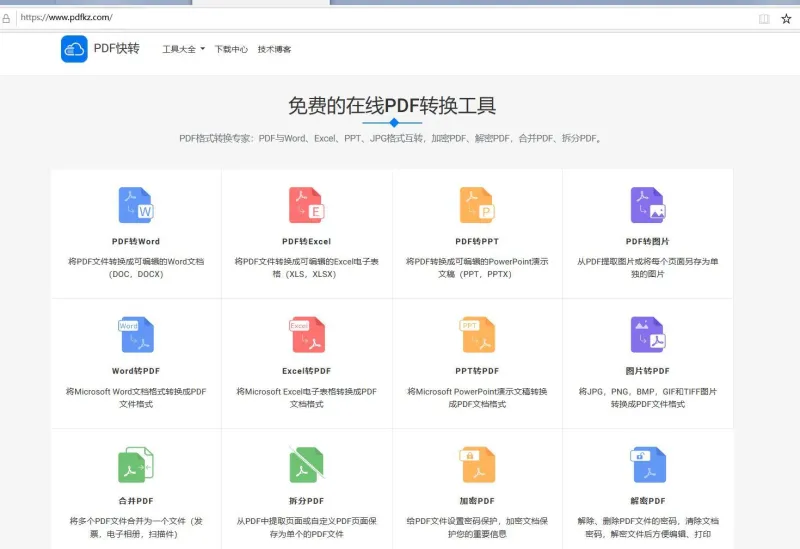Click the 拆分PDF title link
The height and width of the screenshot is (549, 800).
pos(307,501)
